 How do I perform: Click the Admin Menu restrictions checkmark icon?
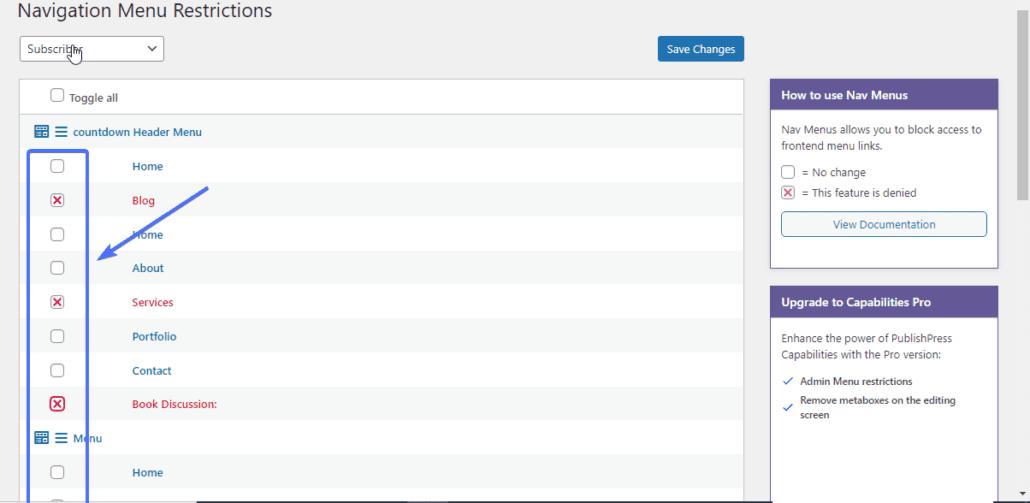coord(788,381)
